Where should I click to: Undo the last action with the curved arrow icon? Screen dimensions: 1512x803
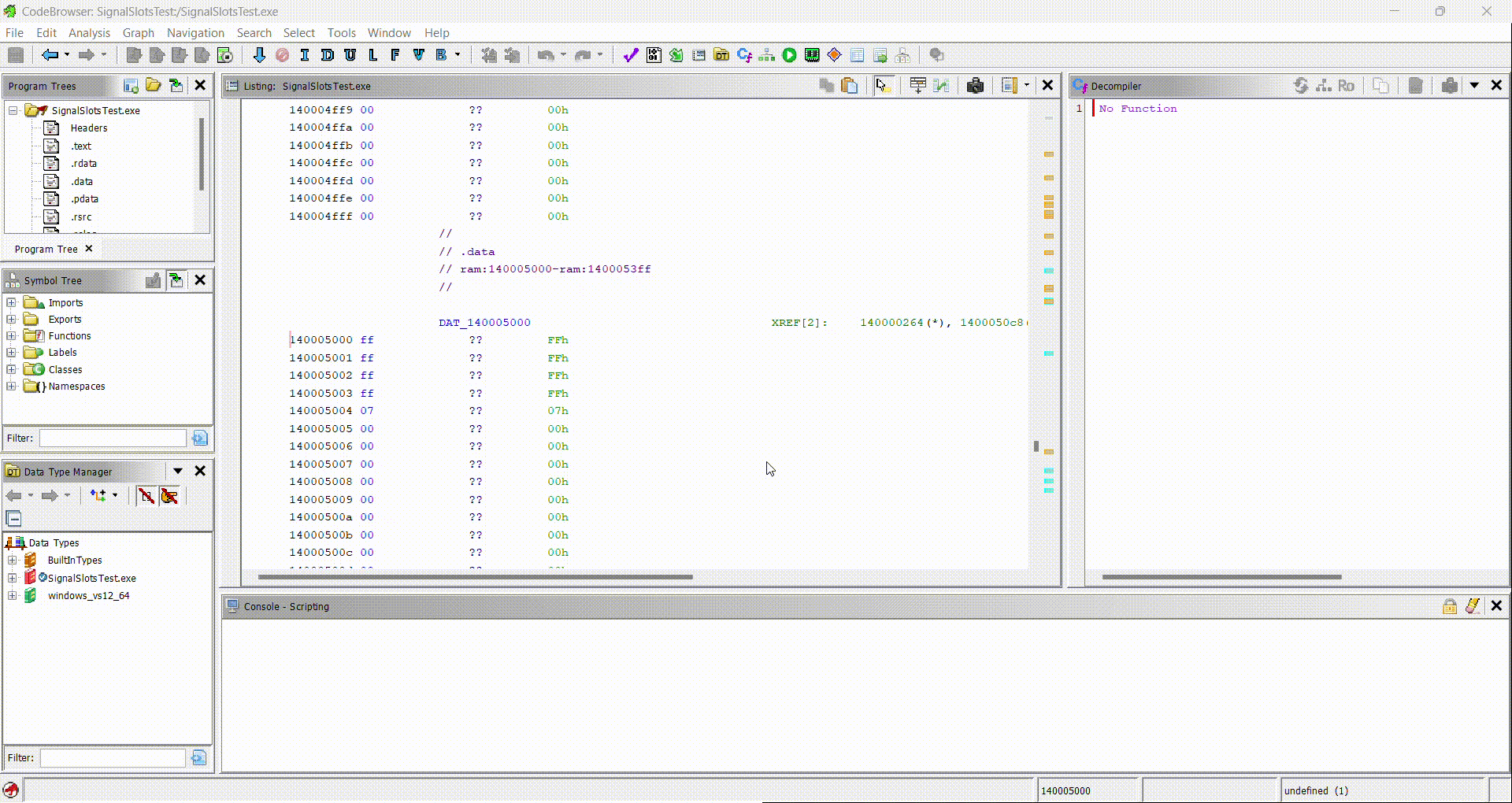(x=545, y=55)
